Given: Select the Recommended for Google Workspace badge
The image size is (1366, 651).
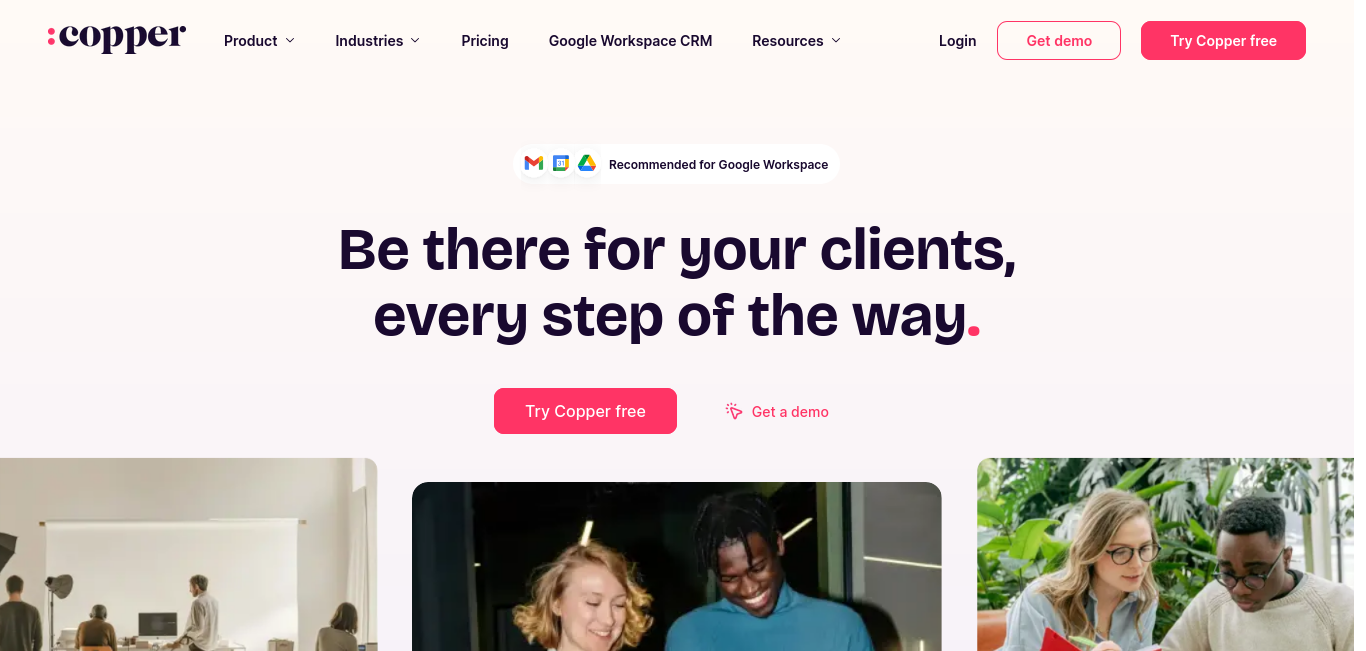Looking at the screenshot, I should [676, 164].
